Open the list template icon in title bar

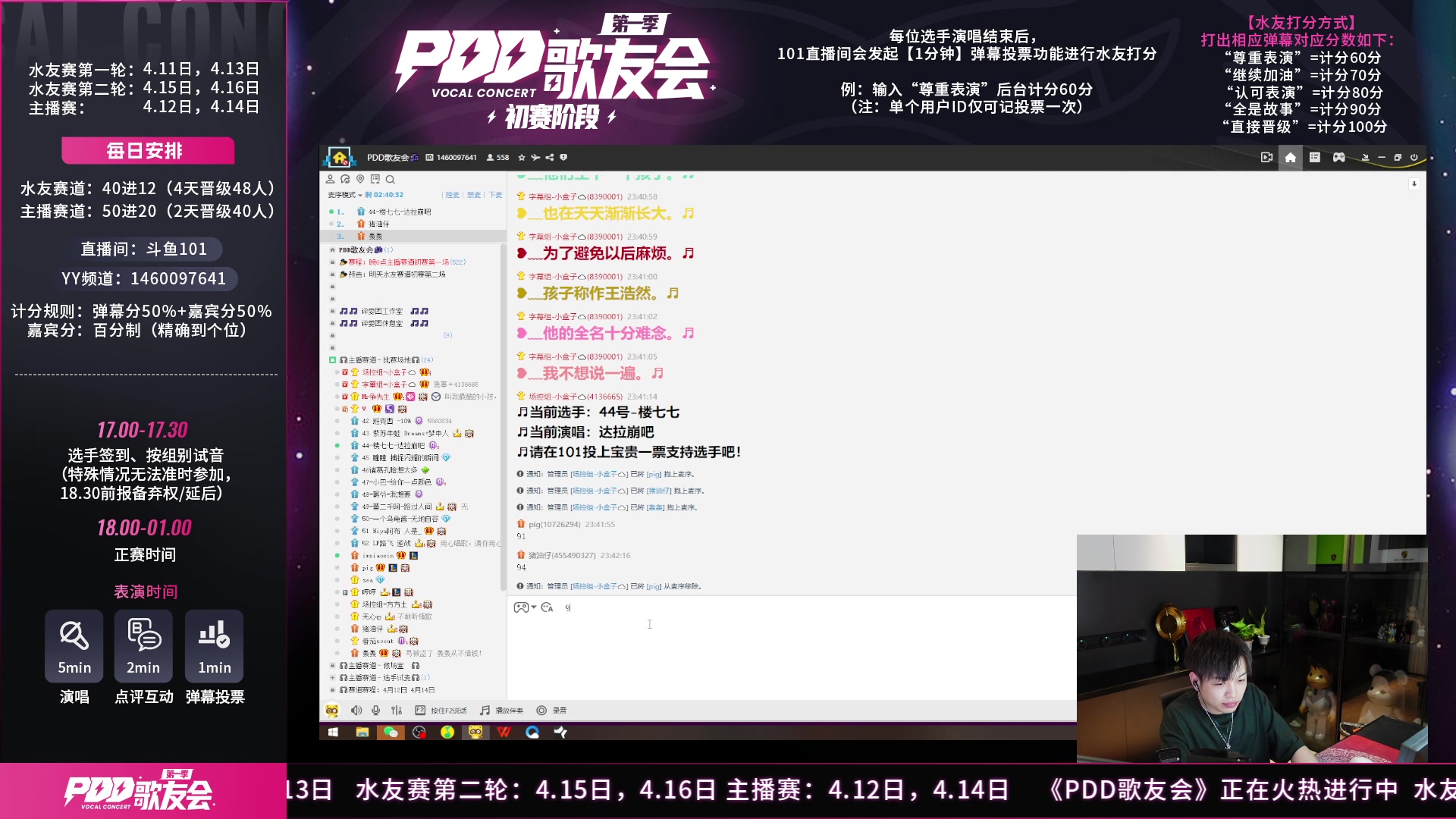pyautogui.click(x=1315, y=157)
